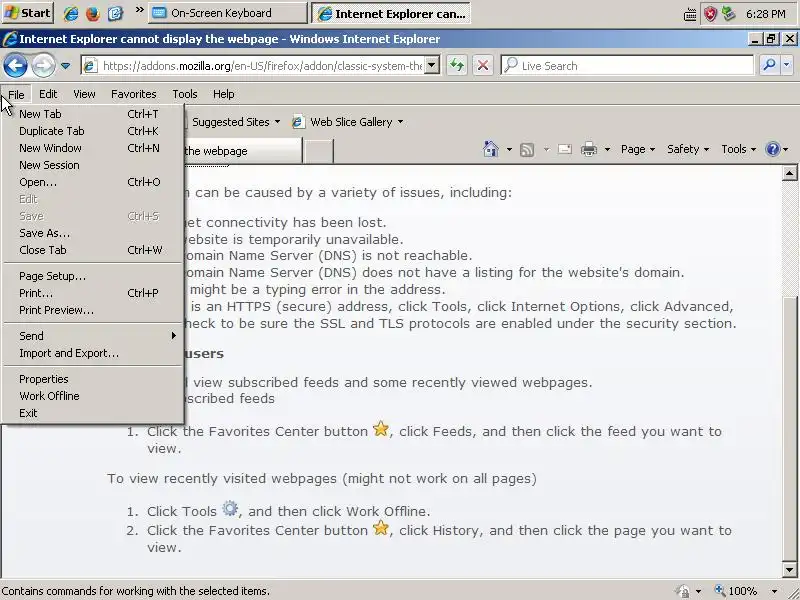The width and height of the screenshot is (800, 600).
Task: Click the network connection tray icon
Action: point(729,14)
